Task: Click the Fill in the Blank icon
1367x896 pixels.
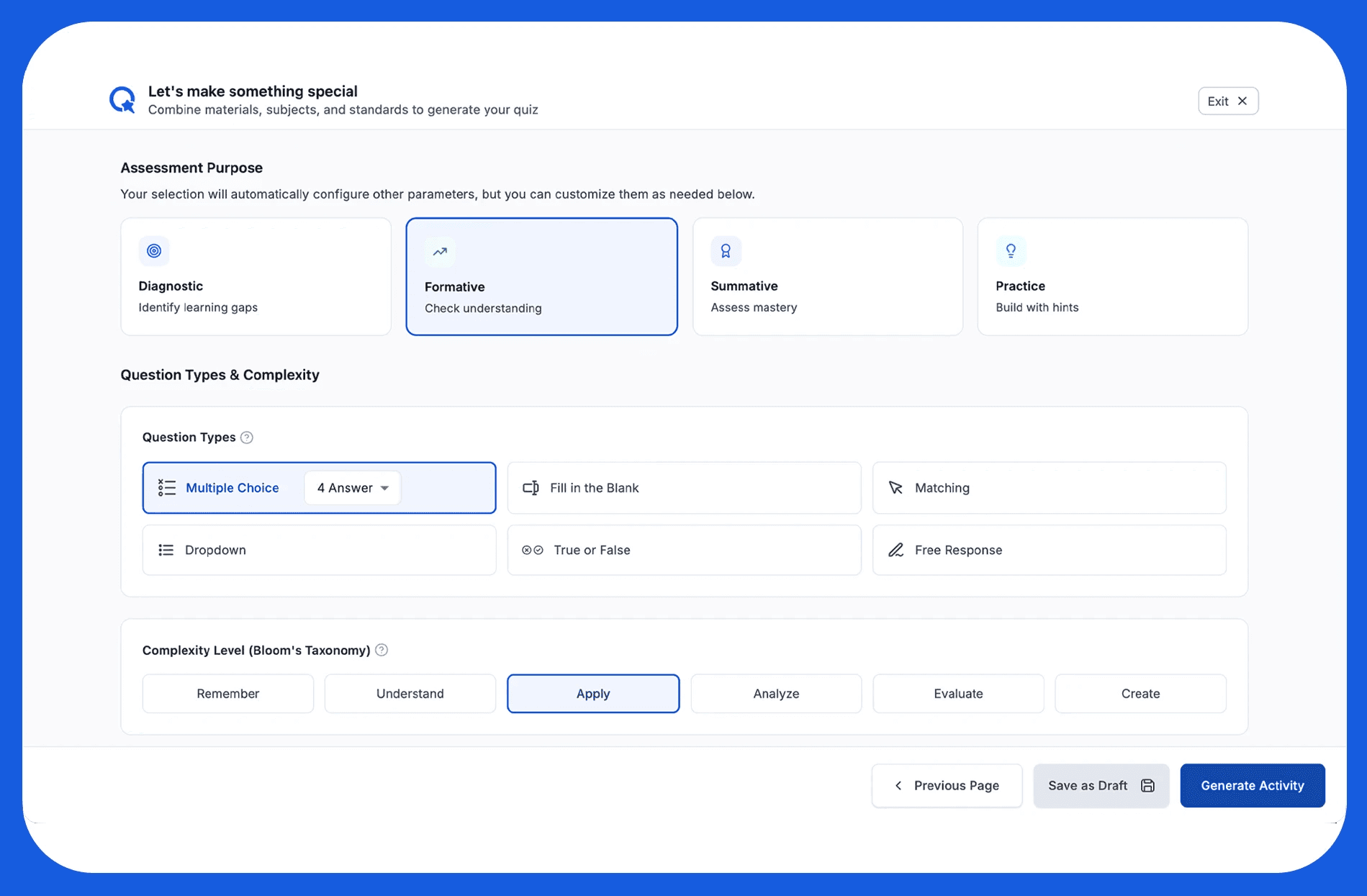Action: pos(531,488)
